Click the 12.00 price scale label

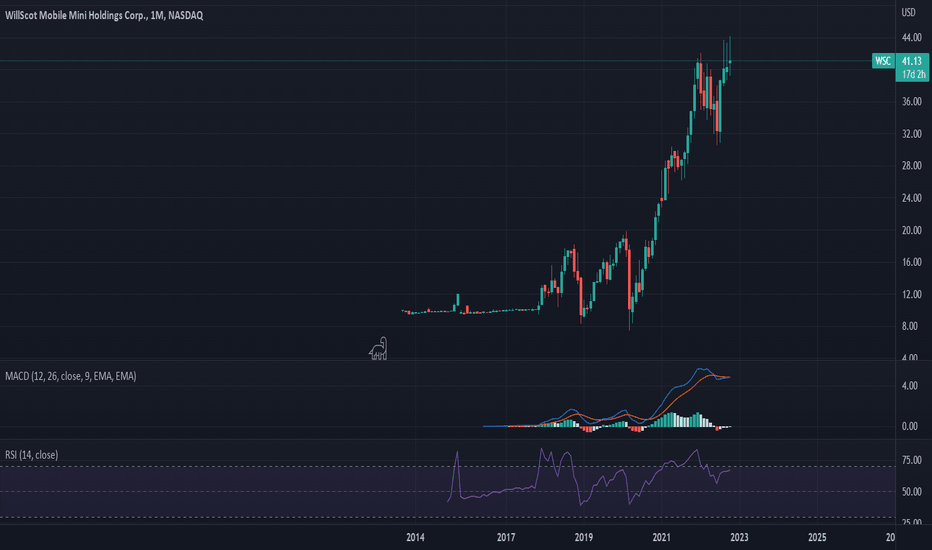pos(912,294)
